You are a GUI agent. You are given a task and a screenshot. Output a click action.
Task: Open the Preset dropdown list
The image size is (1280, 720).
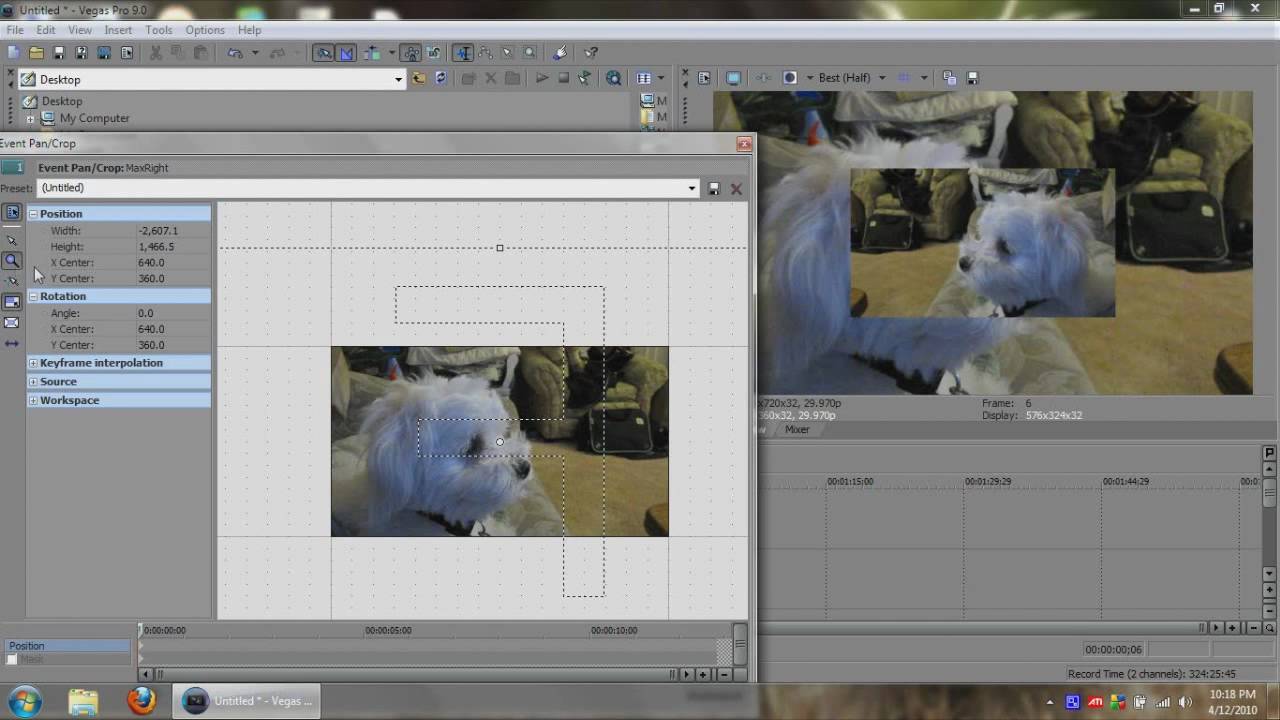click(x=691, y=188)
